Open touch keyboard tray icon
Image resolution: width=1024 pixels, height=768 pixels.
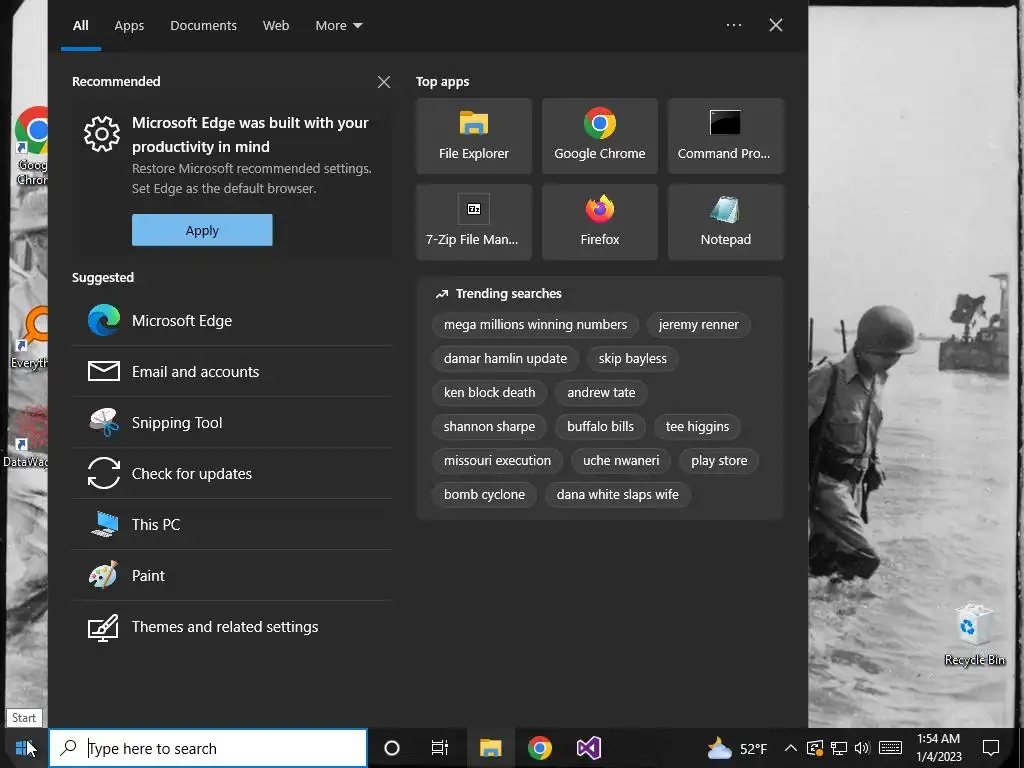(x=890, y=748)
